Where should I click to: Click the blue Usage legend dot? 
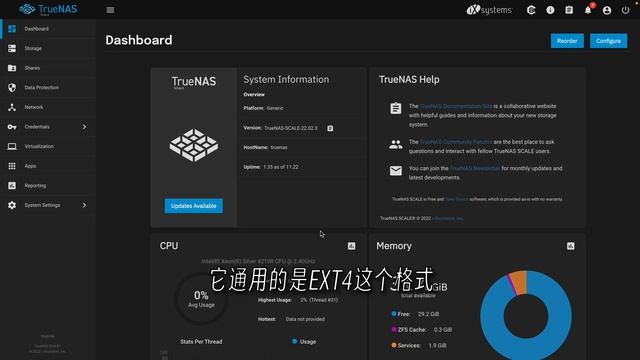294,341
